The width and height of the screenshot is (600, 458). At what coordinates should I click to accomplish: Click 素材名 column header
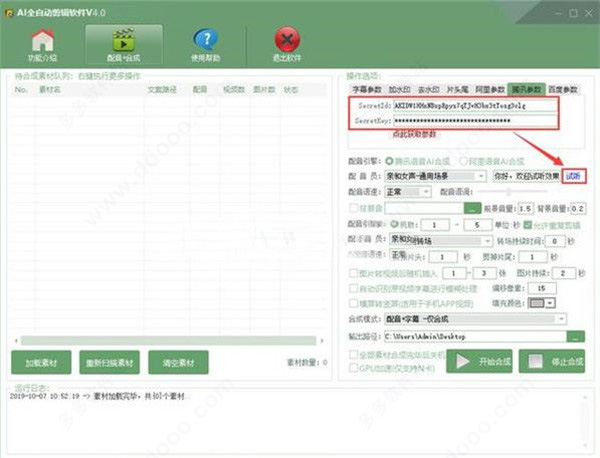50,90
